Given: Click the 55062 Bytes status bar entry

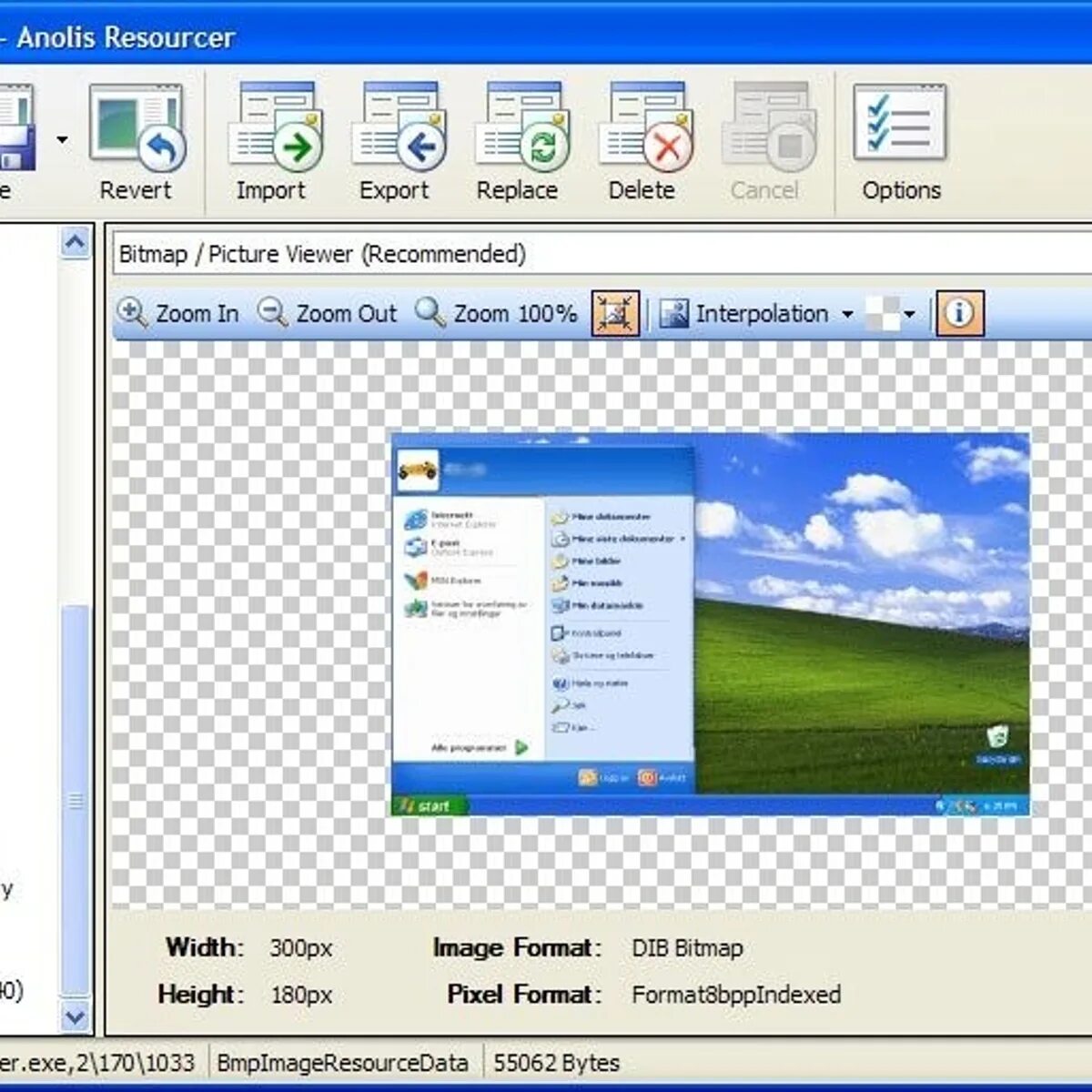Looking at the screenshot, I should pos(556,1063).
